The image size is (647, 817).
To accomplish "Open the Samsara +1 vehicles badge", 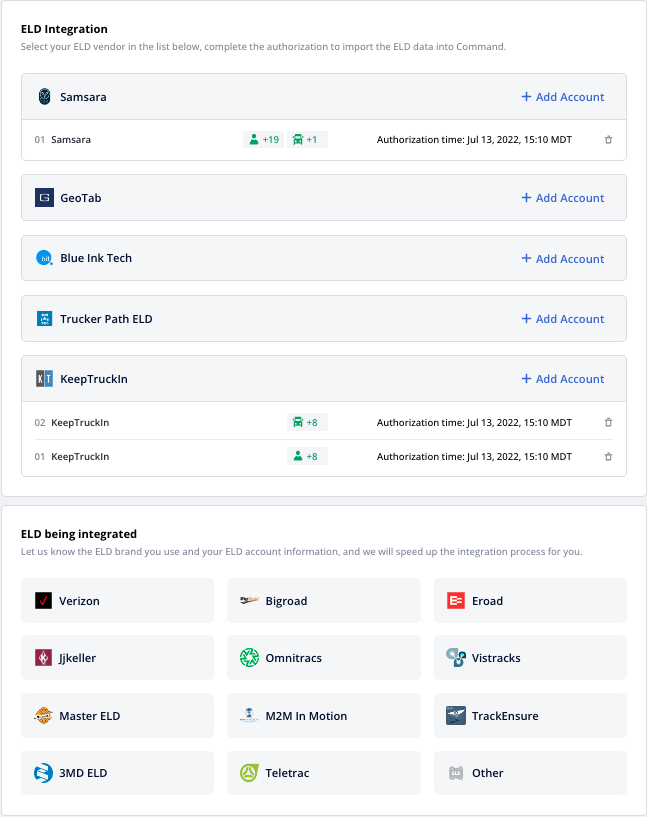I will 308,140.
